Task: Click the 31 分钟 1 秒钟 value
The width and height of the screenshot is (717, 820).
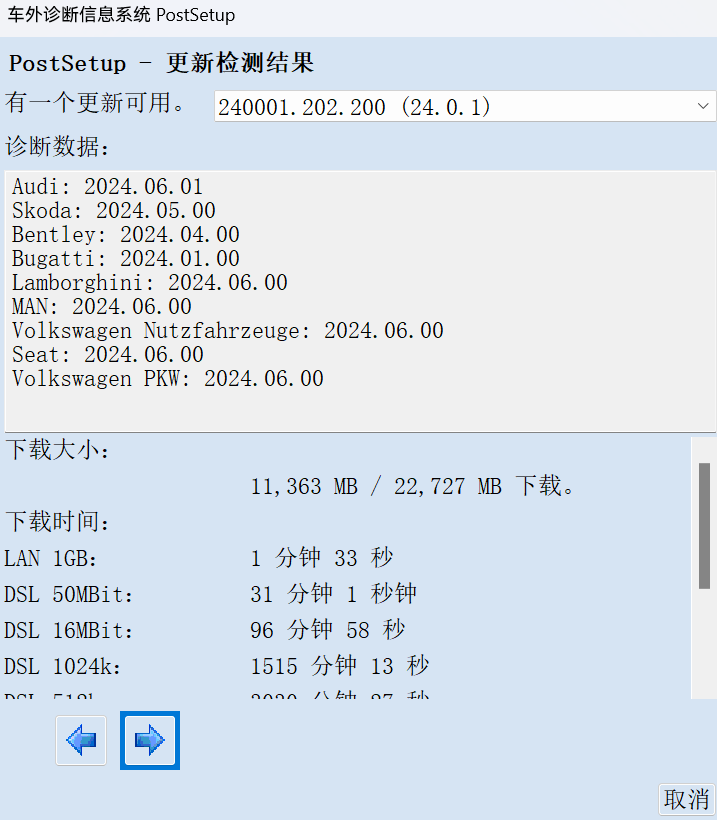Action: point(334,595)
